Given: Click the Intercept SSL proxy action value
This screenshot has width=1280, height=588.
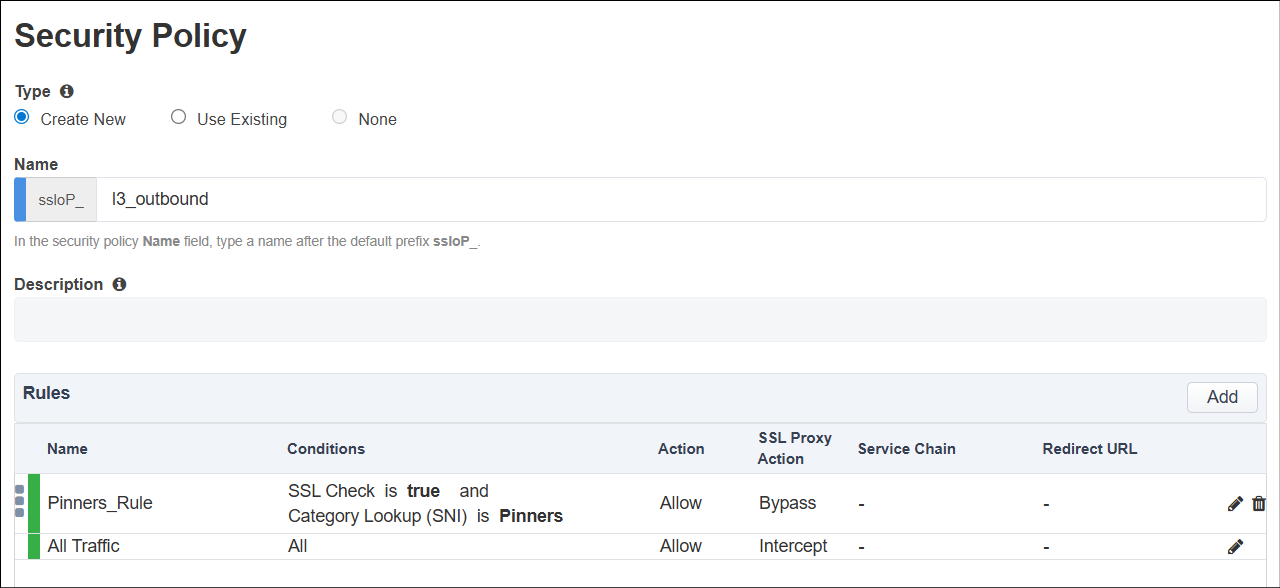Looking at the screenshot, I should point(793,546).
